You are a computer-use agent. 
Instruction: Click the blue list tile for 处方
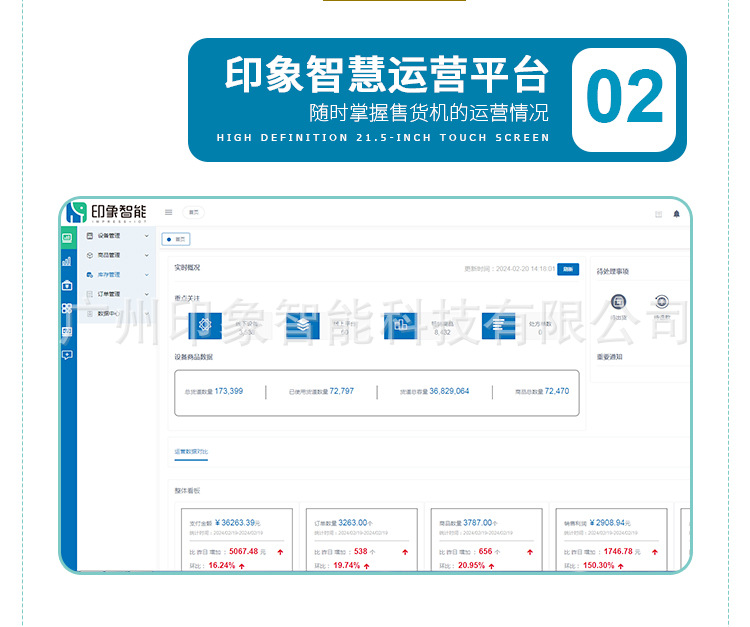pyautogui.click(x=498, y=326)
